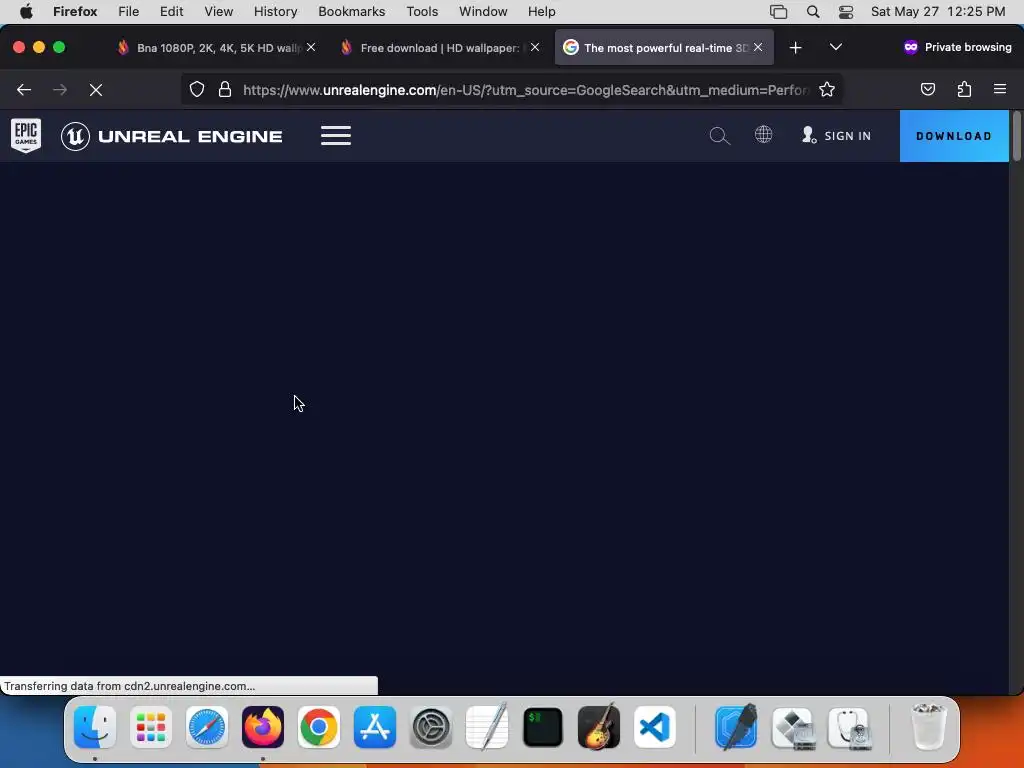The image size is (1024, 768).
Task: Open Finder from the Dock
Action: coord(95,727)
